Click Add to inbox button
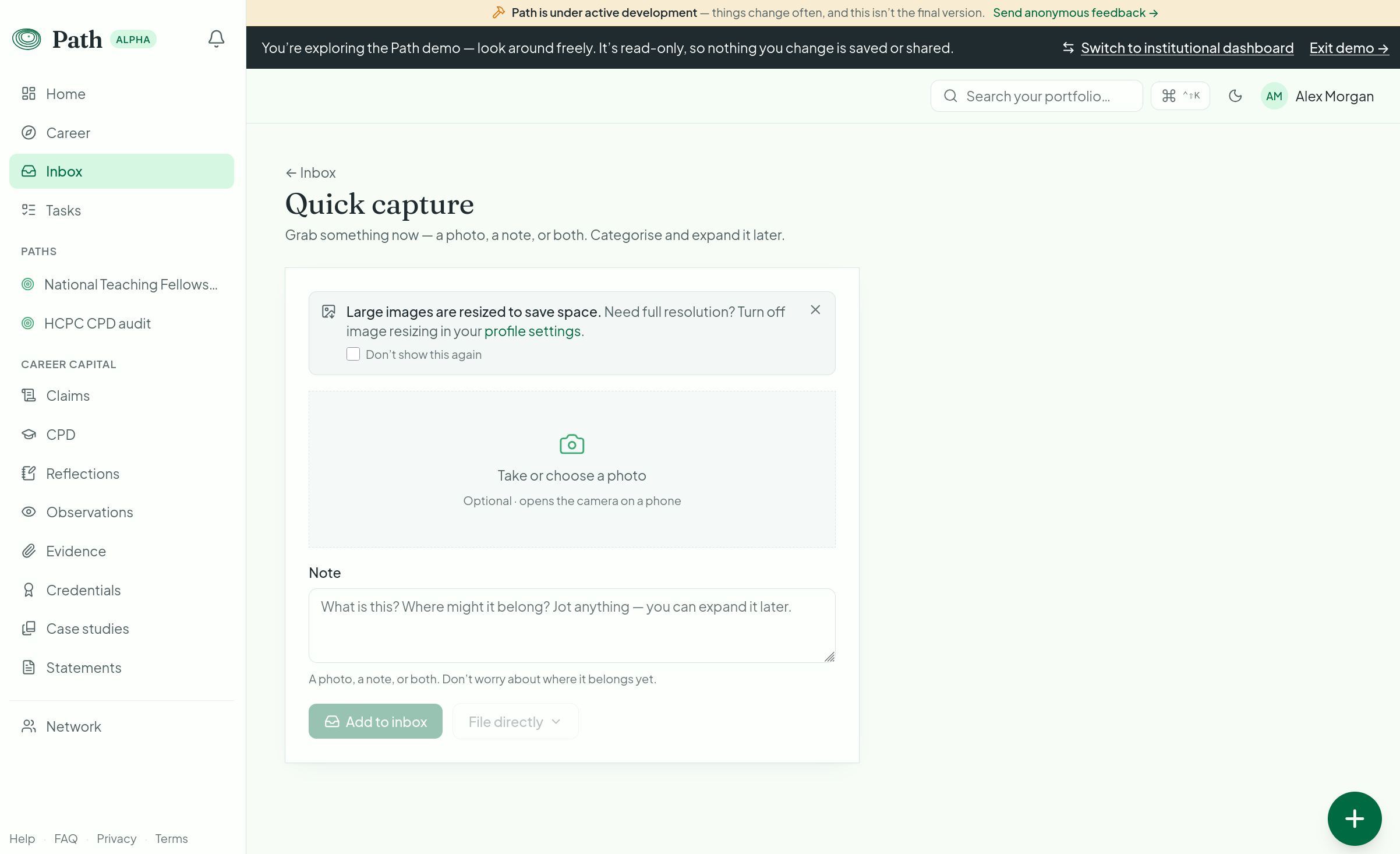The image size is (1400, 854). 376,722
